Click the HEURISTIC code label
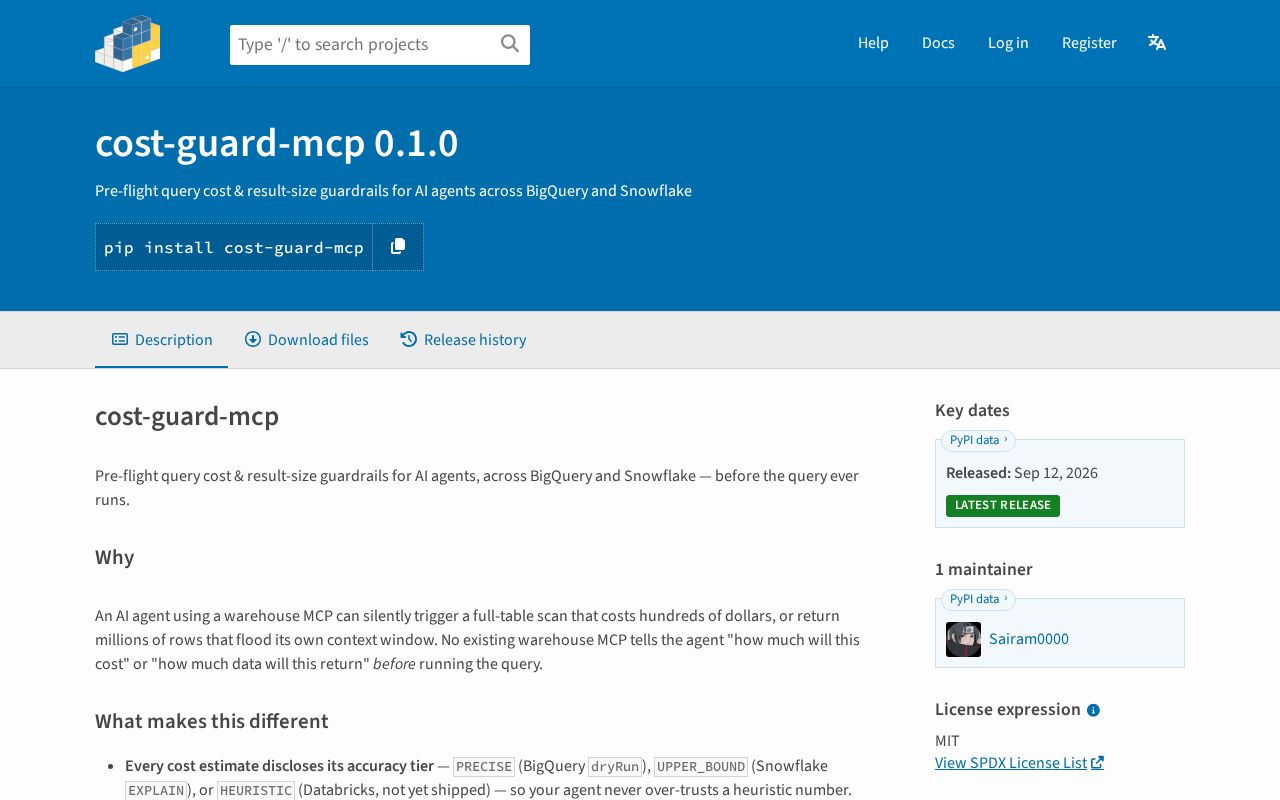 point(256,790)
